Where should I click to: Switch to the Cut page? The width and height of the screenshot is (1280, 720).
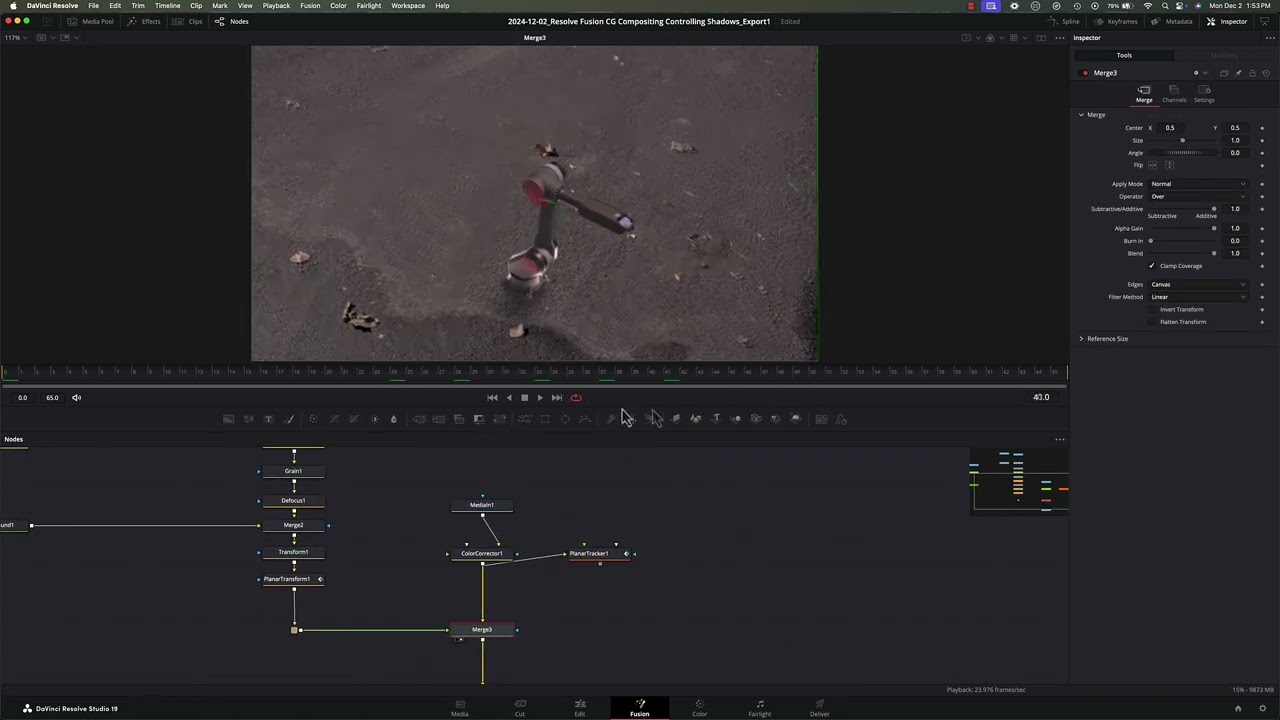(520, 708)
